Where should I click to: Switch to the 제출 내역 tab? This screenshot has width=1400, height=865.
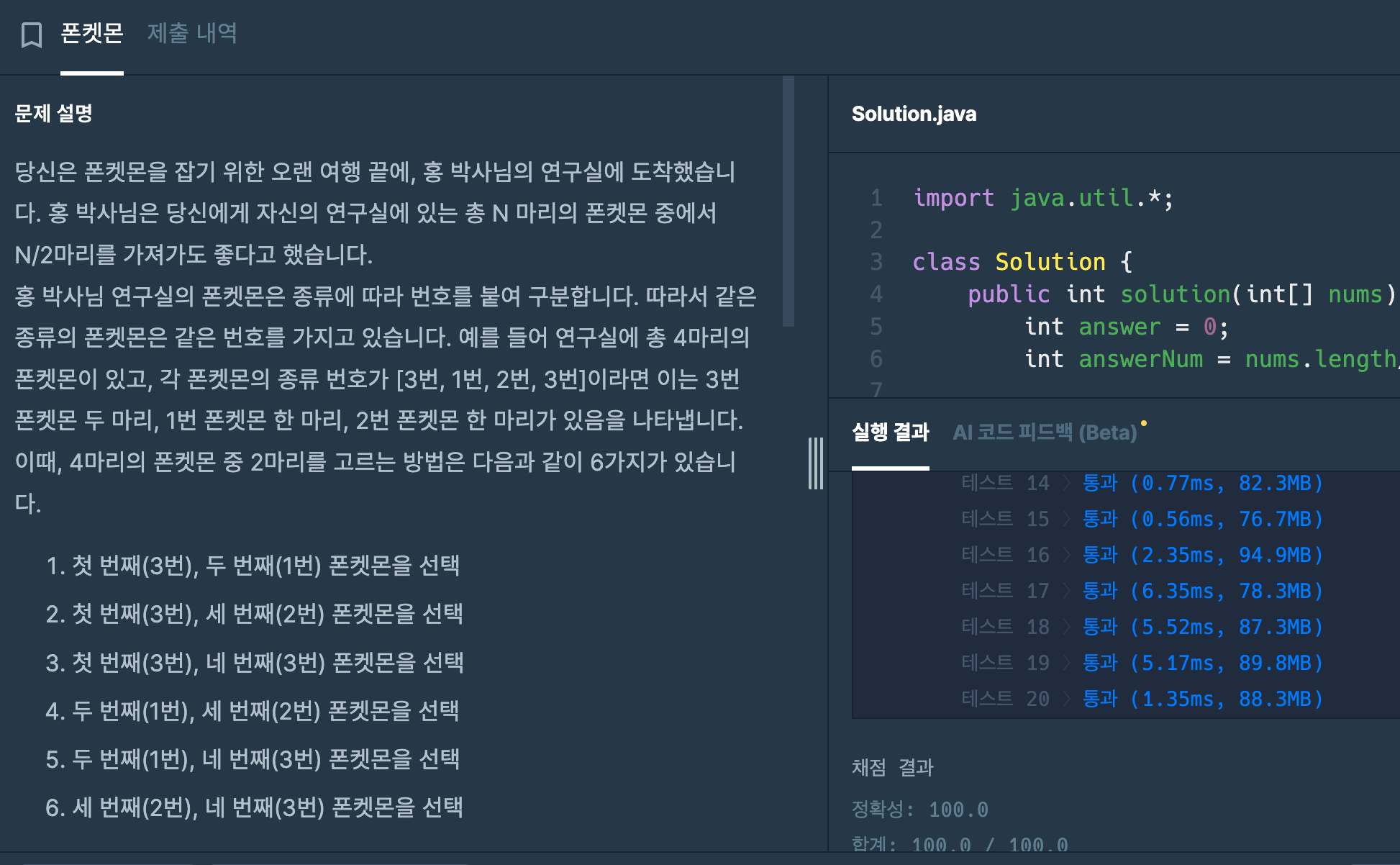tap(192, 33)
